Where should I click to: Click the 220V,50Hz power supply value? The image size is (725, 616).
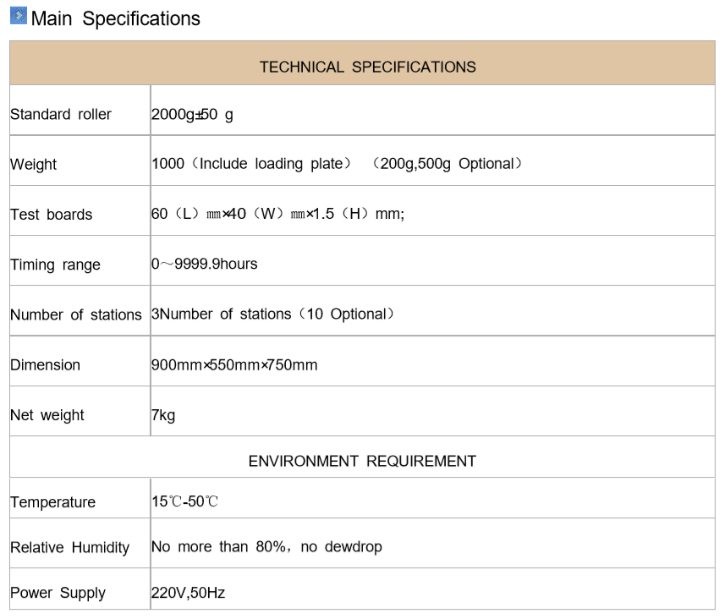188,593
